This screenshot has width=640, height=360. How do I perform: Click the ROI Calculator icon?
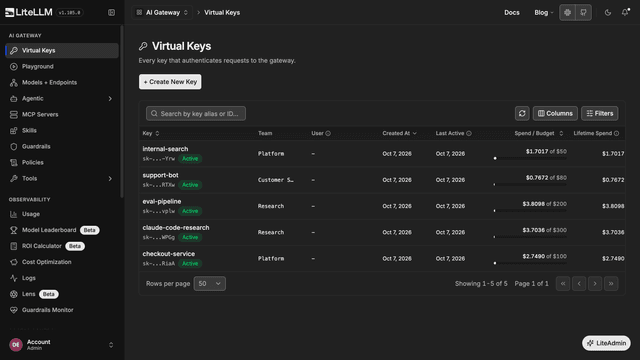point(13,246)
